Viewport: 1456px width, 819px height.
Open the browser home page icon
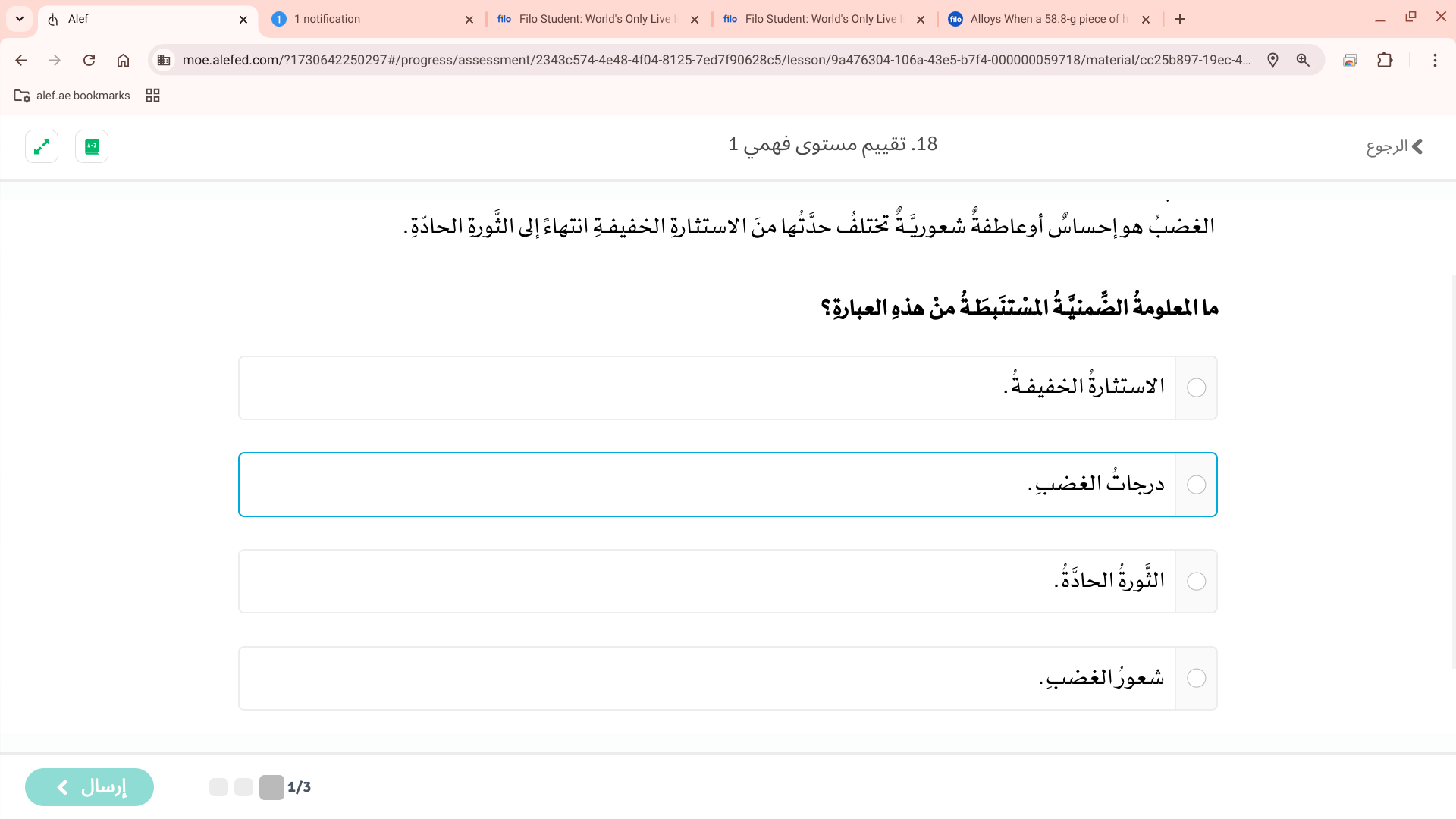123,60
